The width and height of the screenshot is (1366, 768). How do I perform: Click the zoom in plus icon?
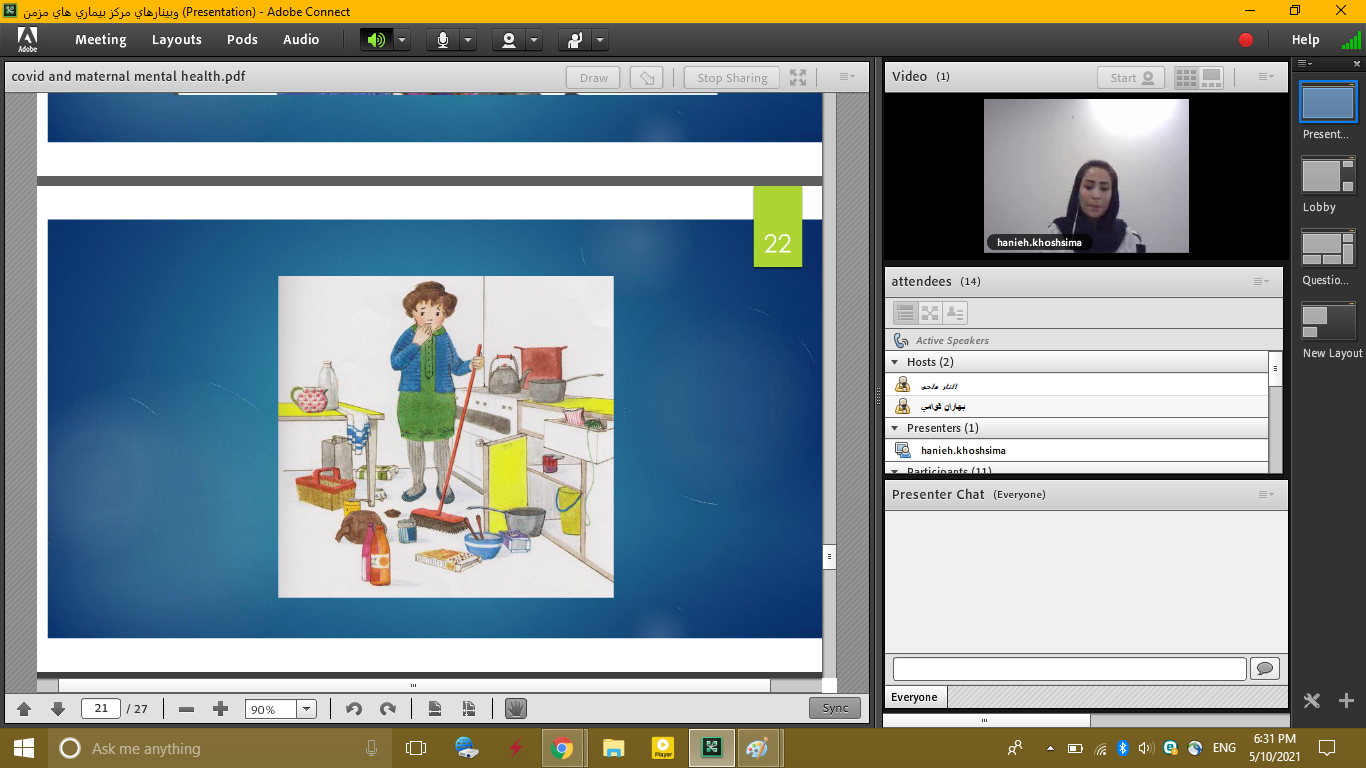[x=221, y=709]
